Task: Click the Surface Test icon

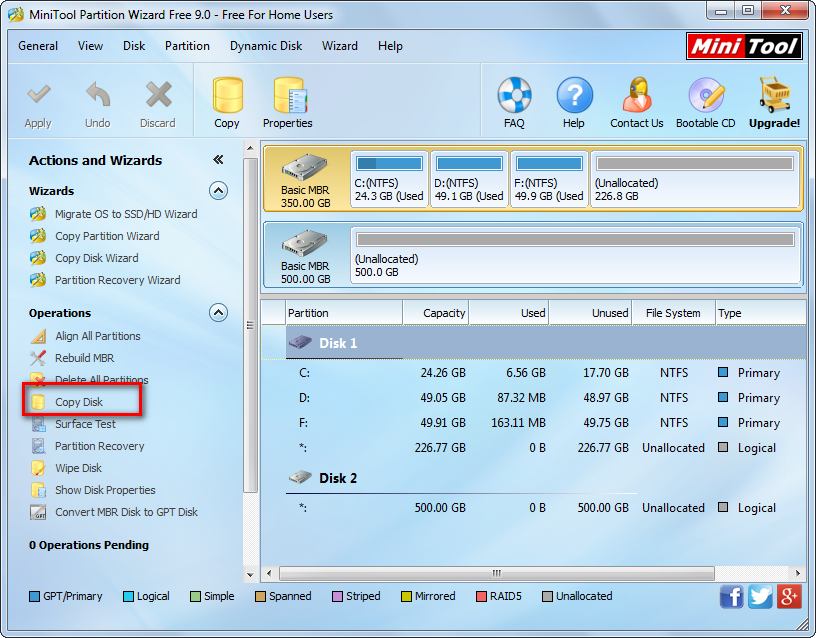Action: (x=39, y=424)
